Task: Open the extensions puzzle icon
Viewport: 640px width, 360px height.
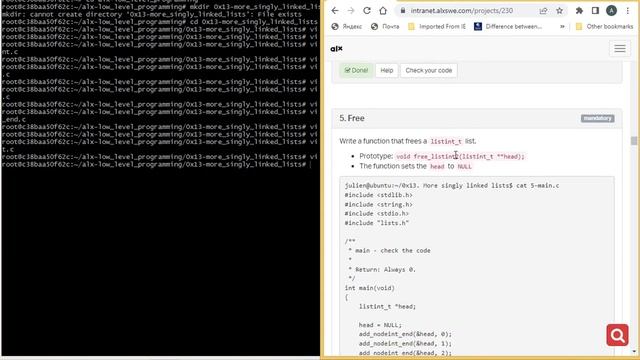Action: click(579, 11)
